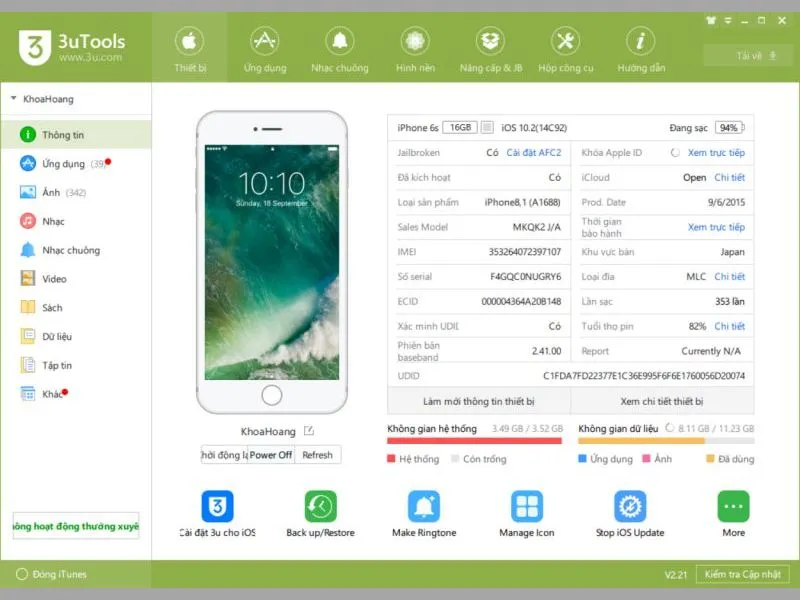
Task: Click Kiểm tra Cập nhật button
Action: point(743,574)
